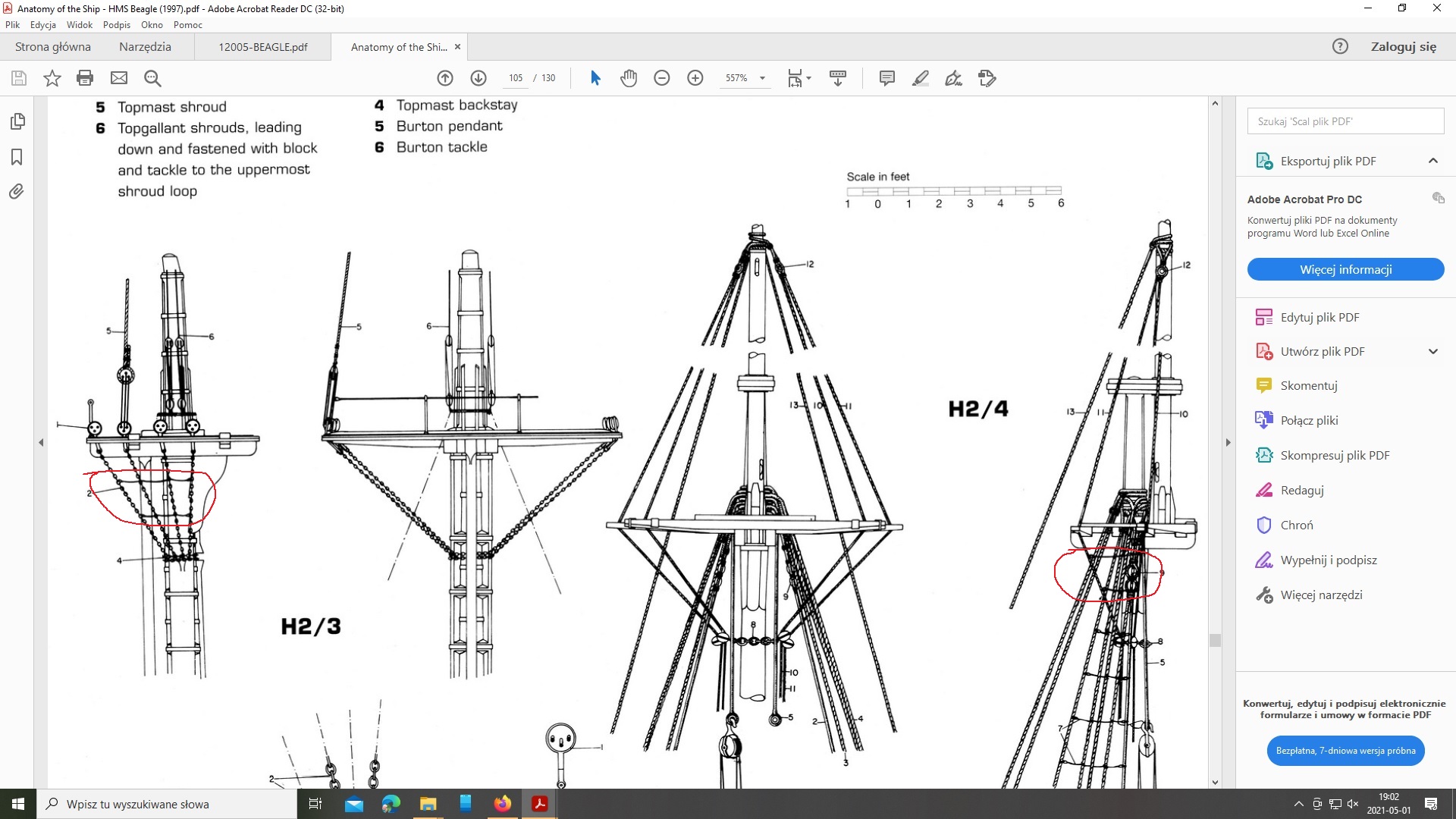The width and height of the screenshot is (1456, 819).
Task: Click Zaloguj się sign-in link
Action: click(x=1403, y=47)
